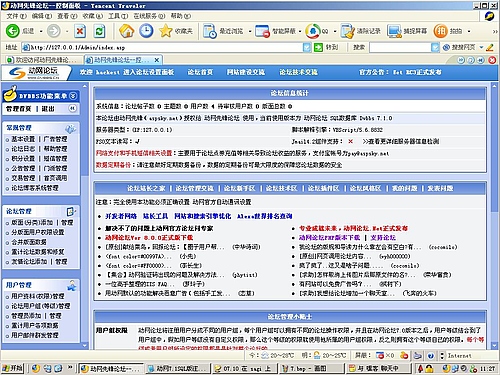500x375 pixels.
Task: Click the 常规管理 section icon in sidebar
Action: [70, 129]
